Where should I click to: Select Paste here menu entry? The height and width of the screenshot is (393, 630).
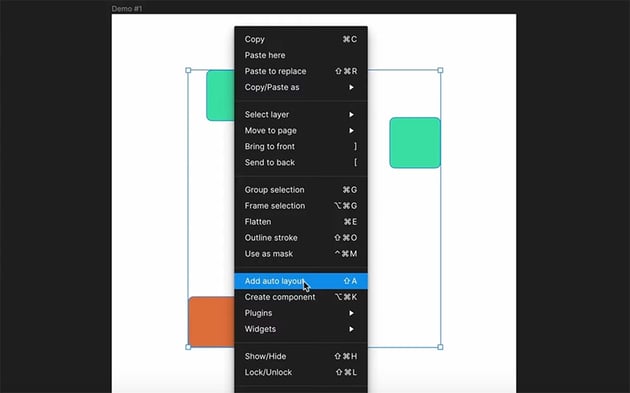(x=301, y=55)
